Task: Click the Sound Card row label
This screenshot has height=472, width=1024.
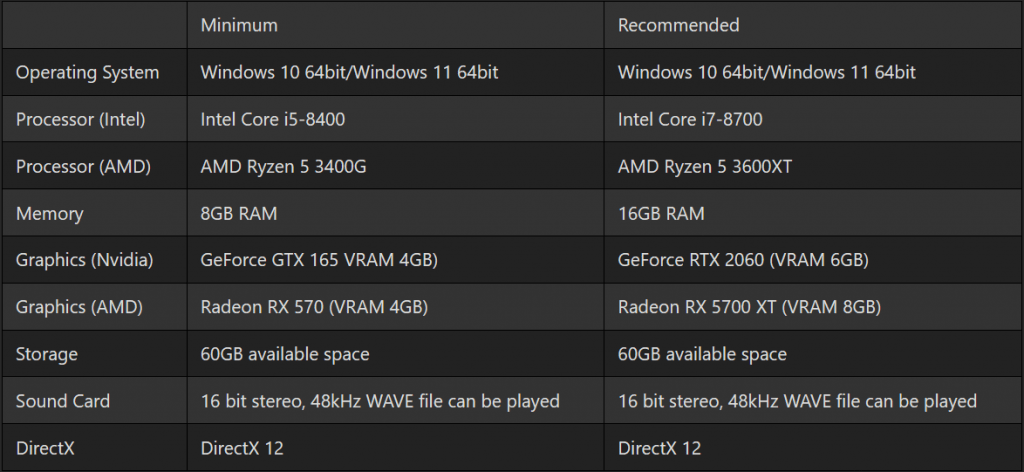Action: point(63,401)
